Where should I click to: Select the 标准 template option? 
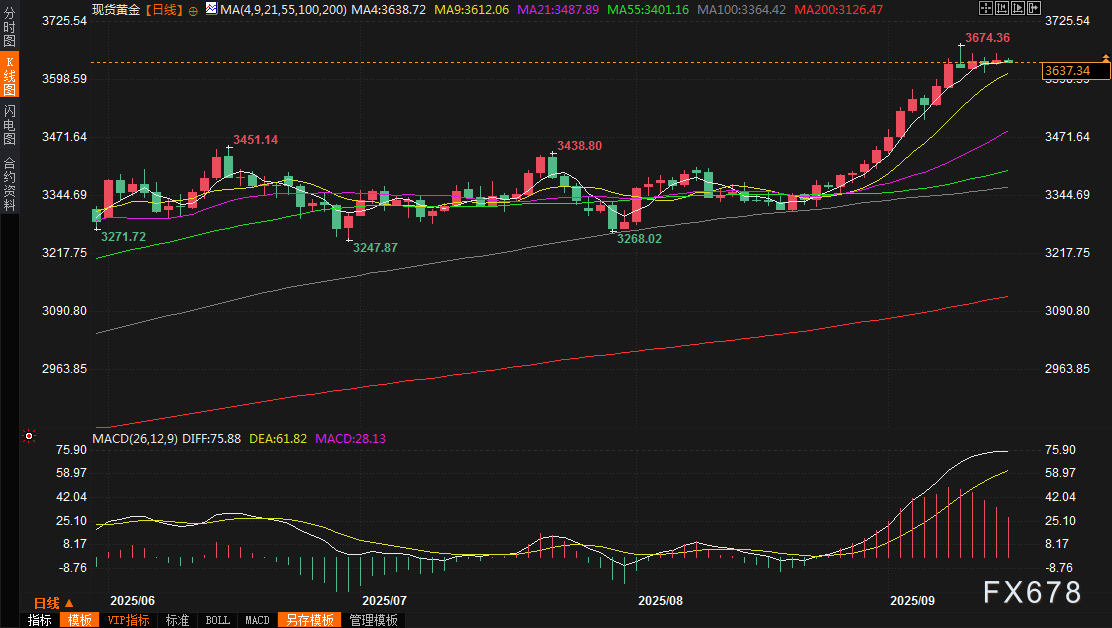(178, 620)
